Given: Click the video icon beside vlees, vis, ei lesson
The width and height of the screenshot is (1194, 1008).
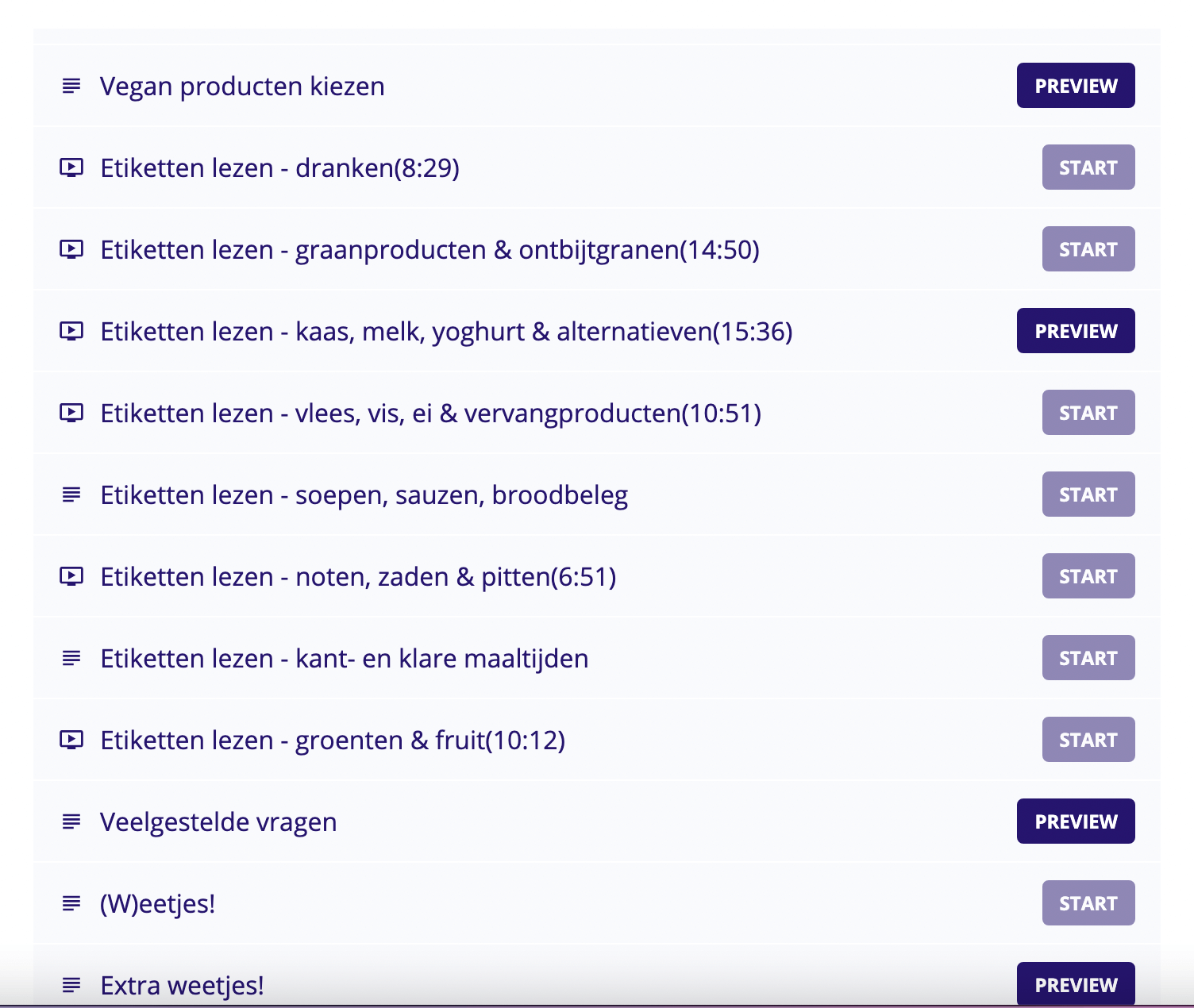Looking at the screenshot, I should click(71, 413).
